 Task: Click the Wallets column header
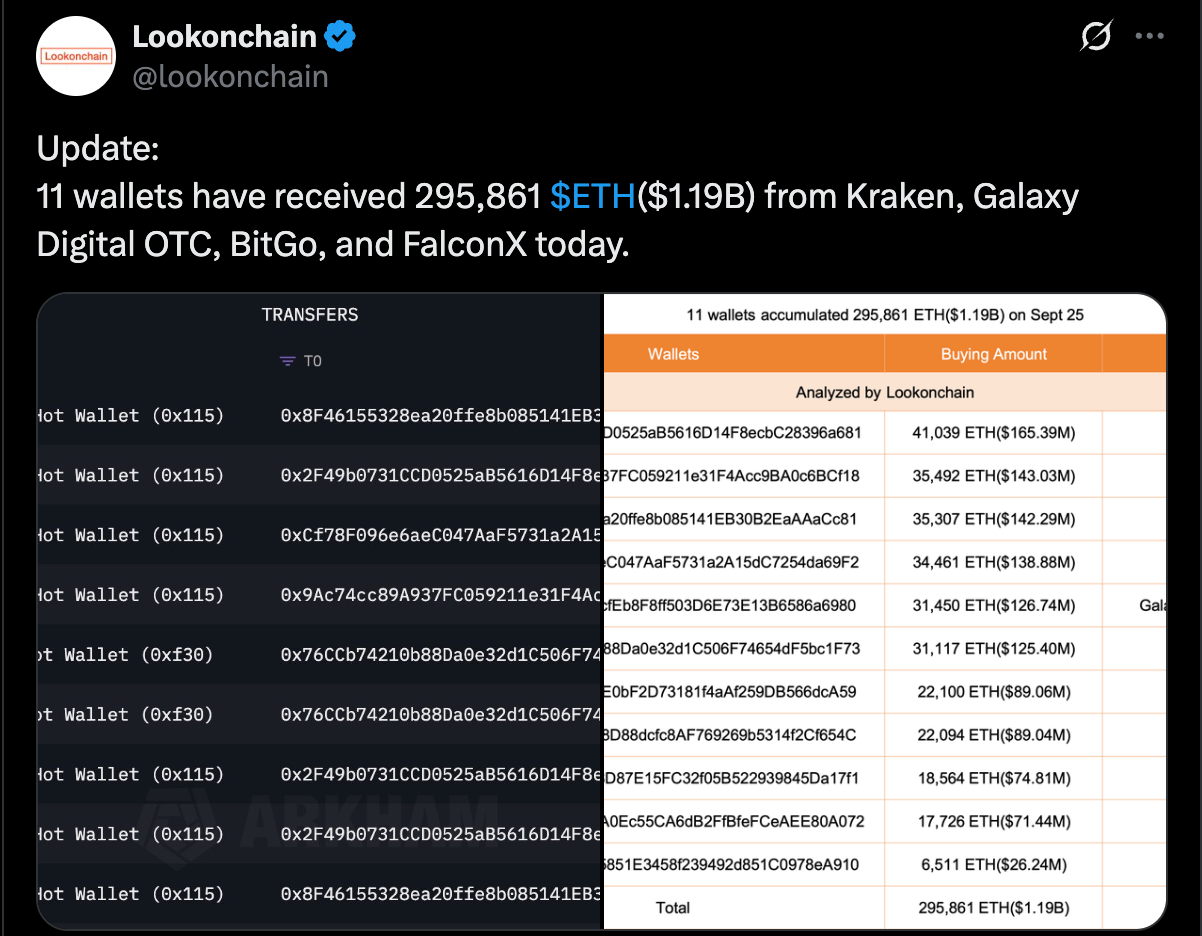673,354
